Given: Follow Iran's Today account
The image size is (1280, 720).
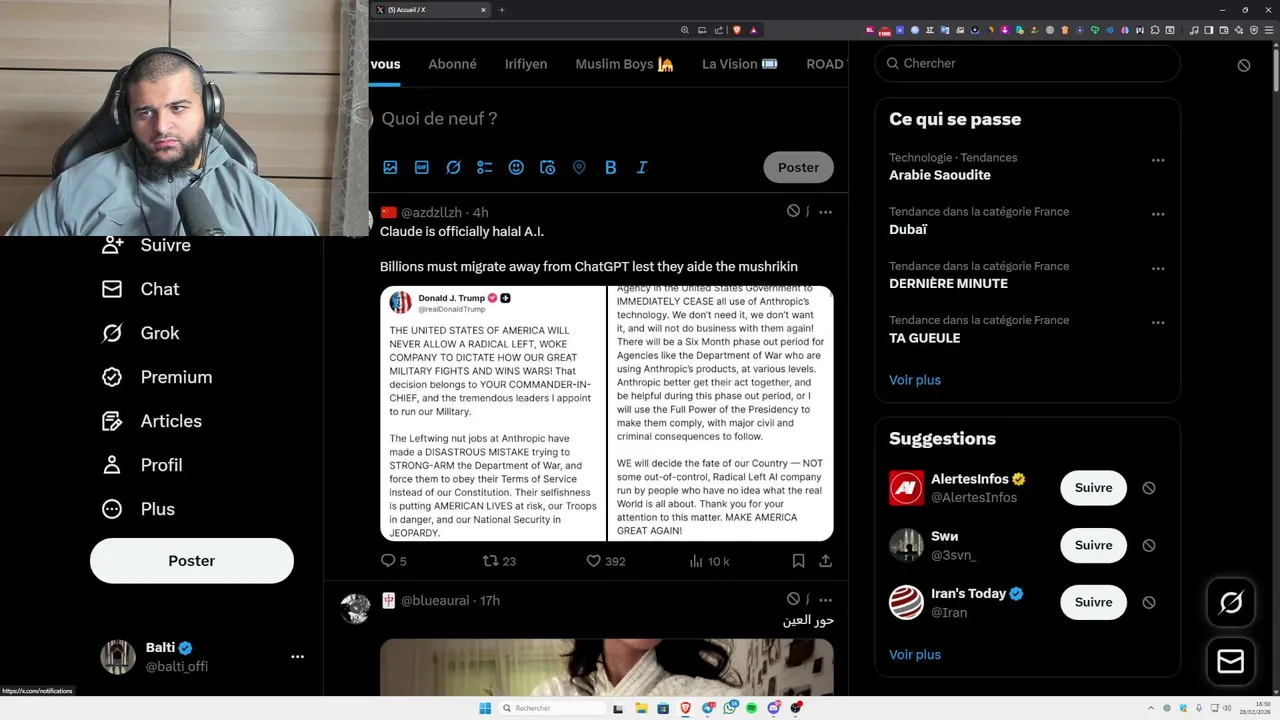Looking at the screenshot, I should click(1094, 602).
